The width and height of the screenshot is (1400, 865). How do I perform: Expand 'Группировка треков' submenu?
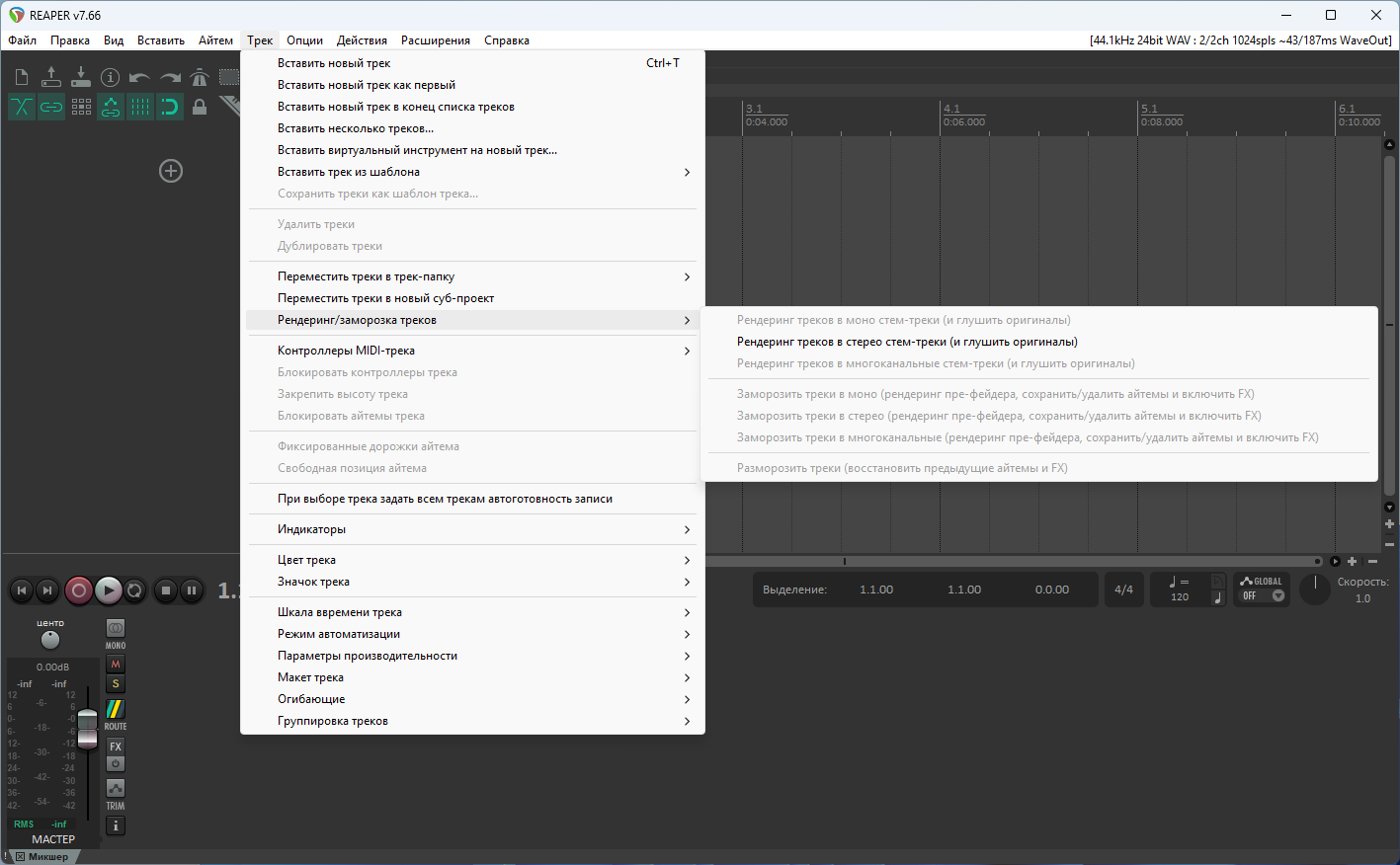coord(472,721)
